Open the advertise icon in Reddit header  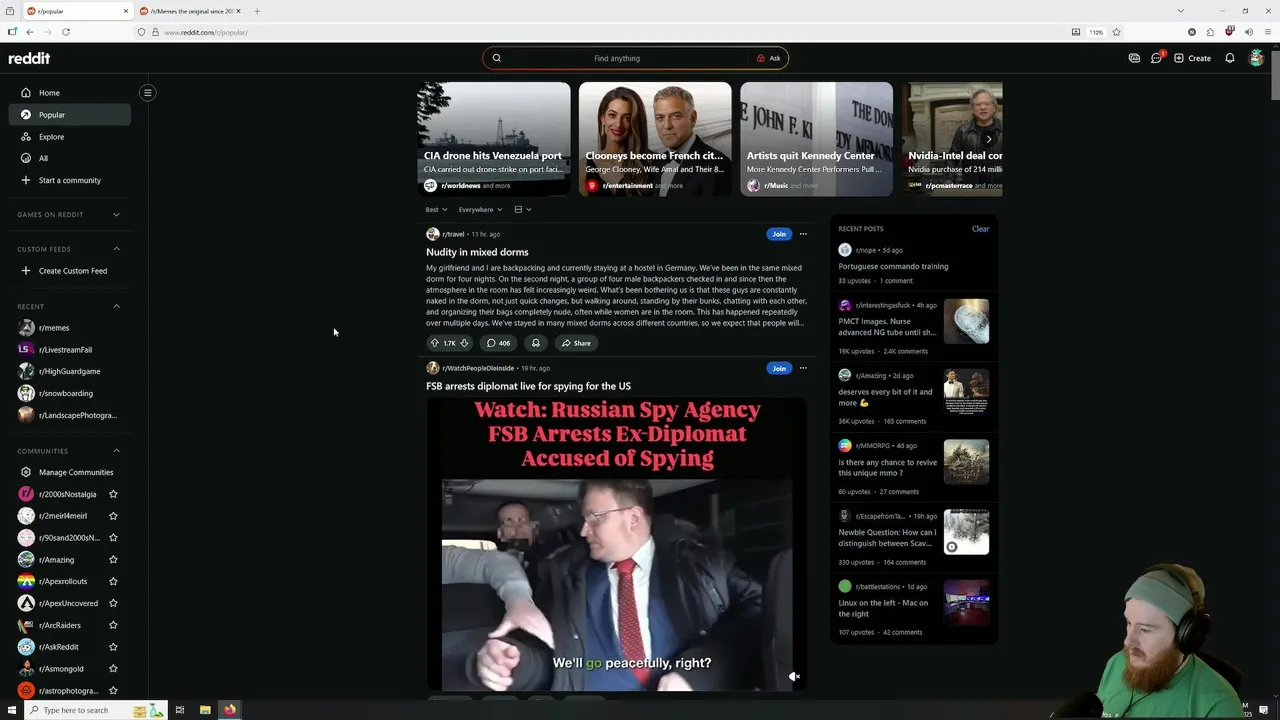[x=1134, y=58]
